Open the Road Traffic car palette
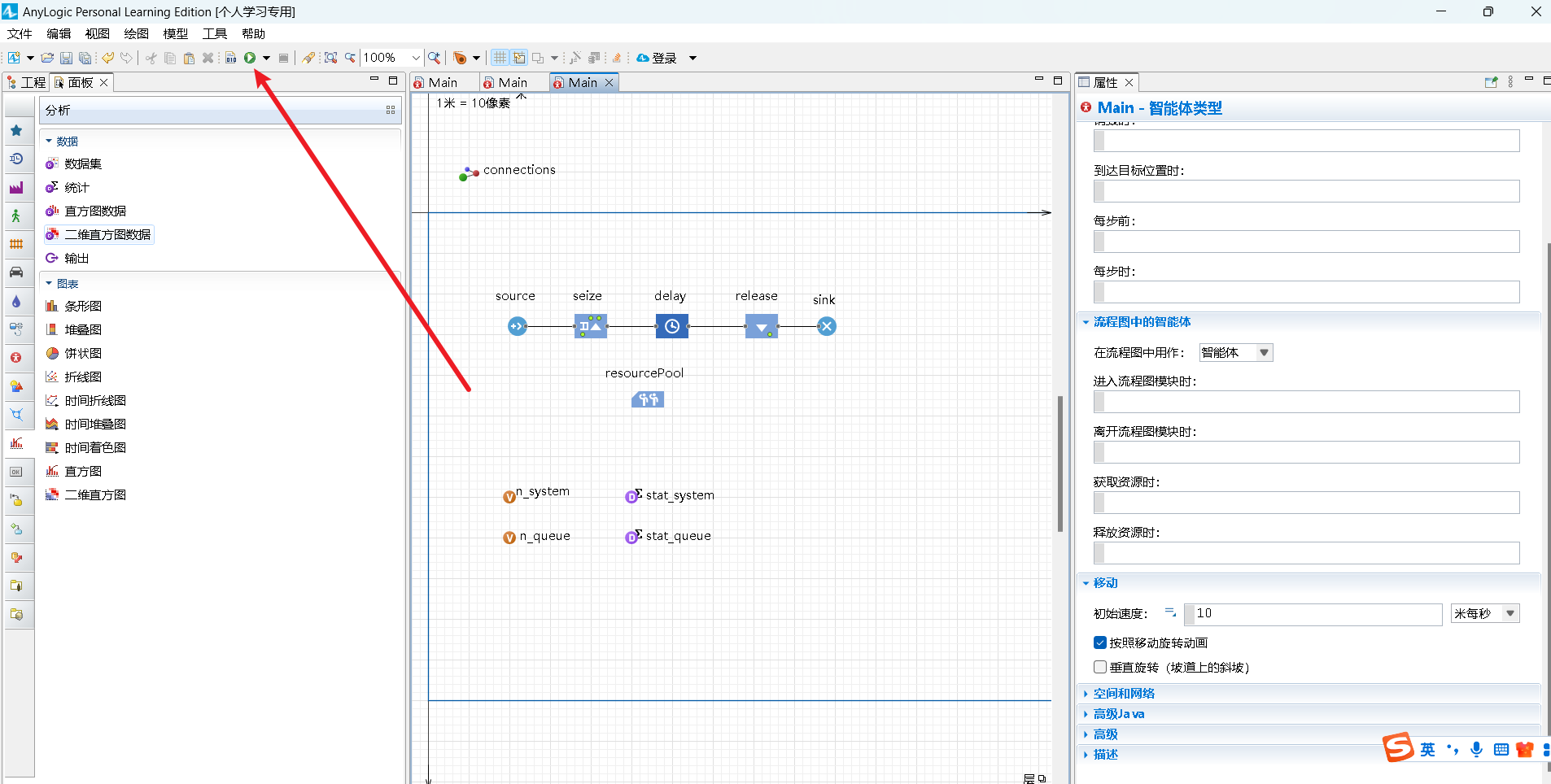The height and width of the screenshot is (784, 1551). point(16,272)
